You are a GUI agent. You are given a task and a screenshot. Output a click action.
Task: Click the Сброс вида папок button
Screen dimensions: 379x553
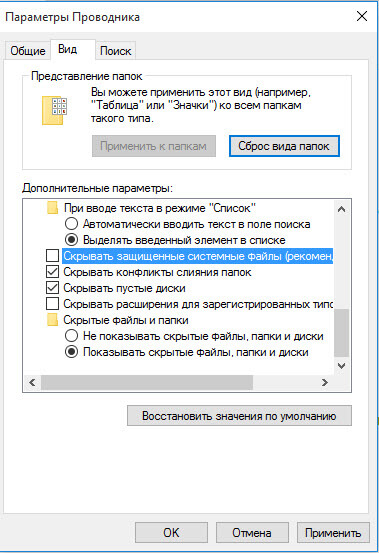click(284, 146)
